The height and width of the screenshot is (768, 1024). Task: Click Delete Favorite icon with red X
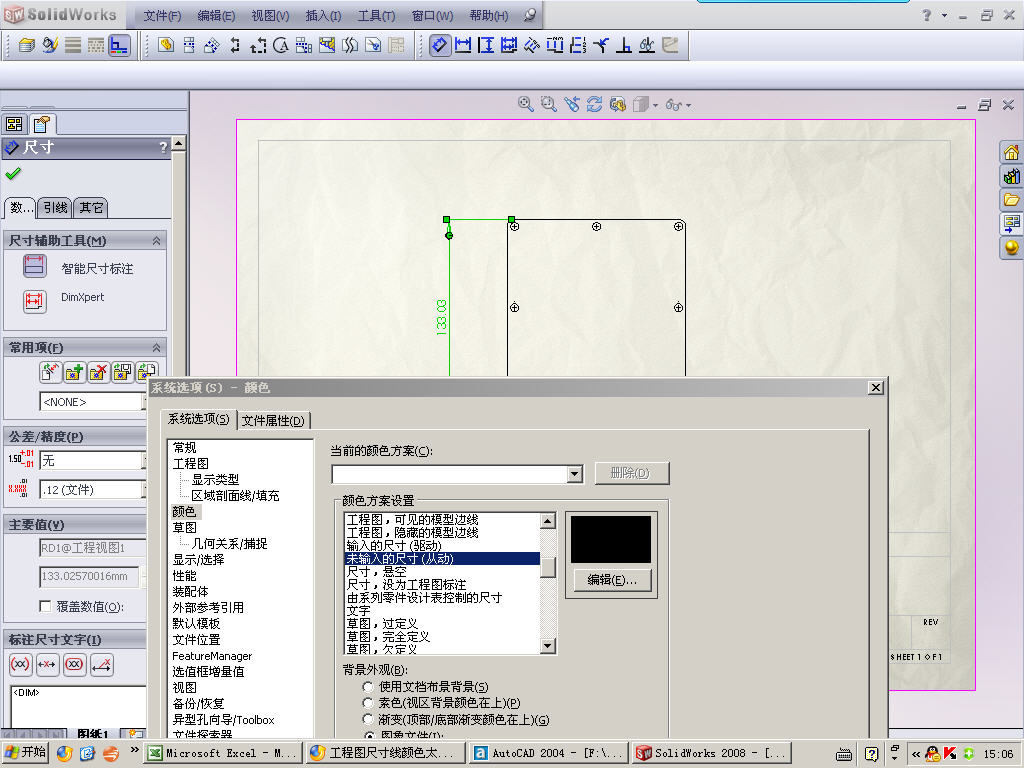98,372
